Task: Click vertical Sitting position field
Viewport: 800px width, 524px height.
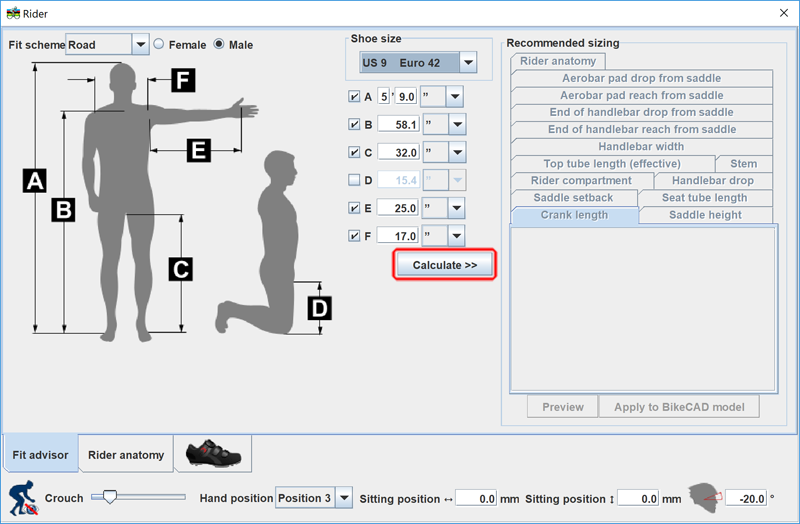Action: pyautogui.click(x=638, y=498)
